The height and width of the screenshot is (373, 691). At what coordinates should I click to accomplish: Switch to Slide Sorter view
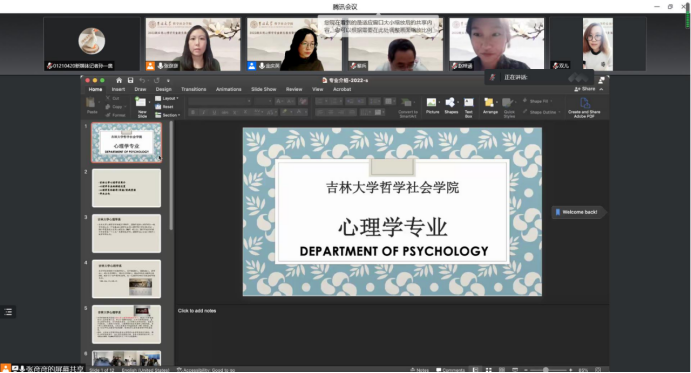point(488,369)
